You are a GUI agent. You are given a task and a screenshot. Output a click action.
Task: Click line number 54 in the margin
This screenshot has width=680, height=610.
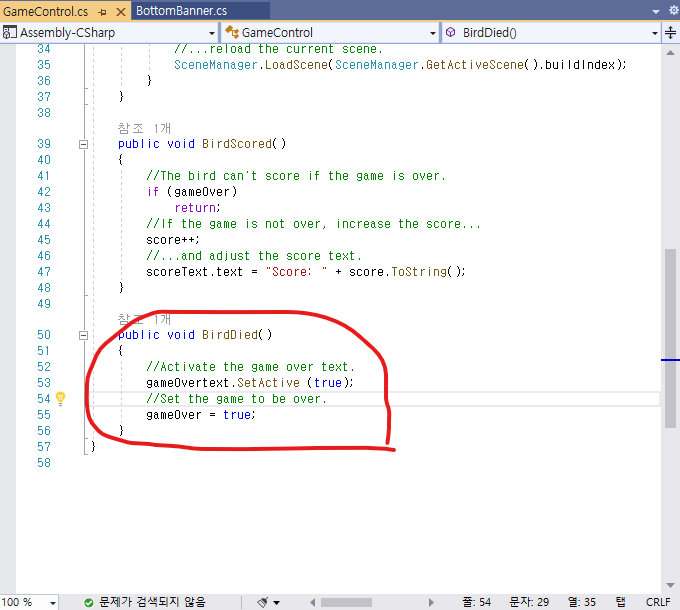(44, 399)
